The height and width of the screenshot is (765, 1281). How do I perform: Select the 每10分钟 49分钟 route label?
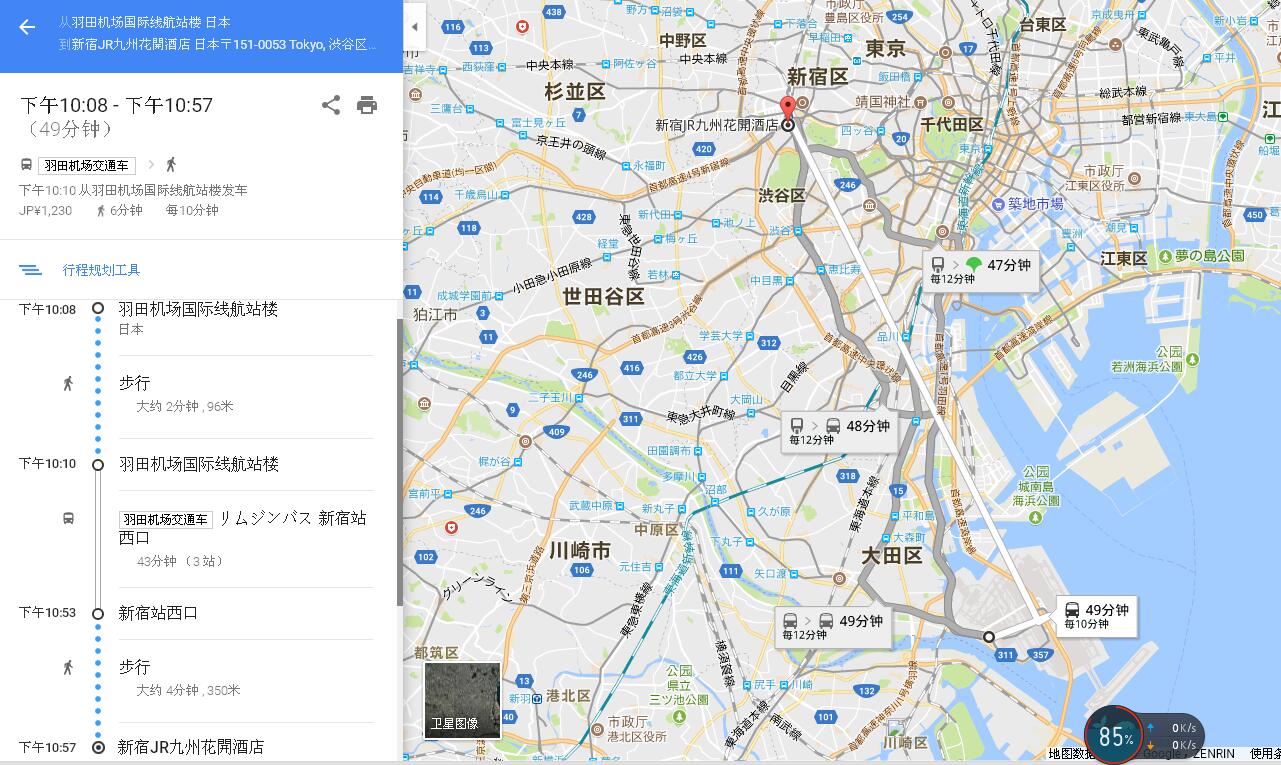(1096, 615)
